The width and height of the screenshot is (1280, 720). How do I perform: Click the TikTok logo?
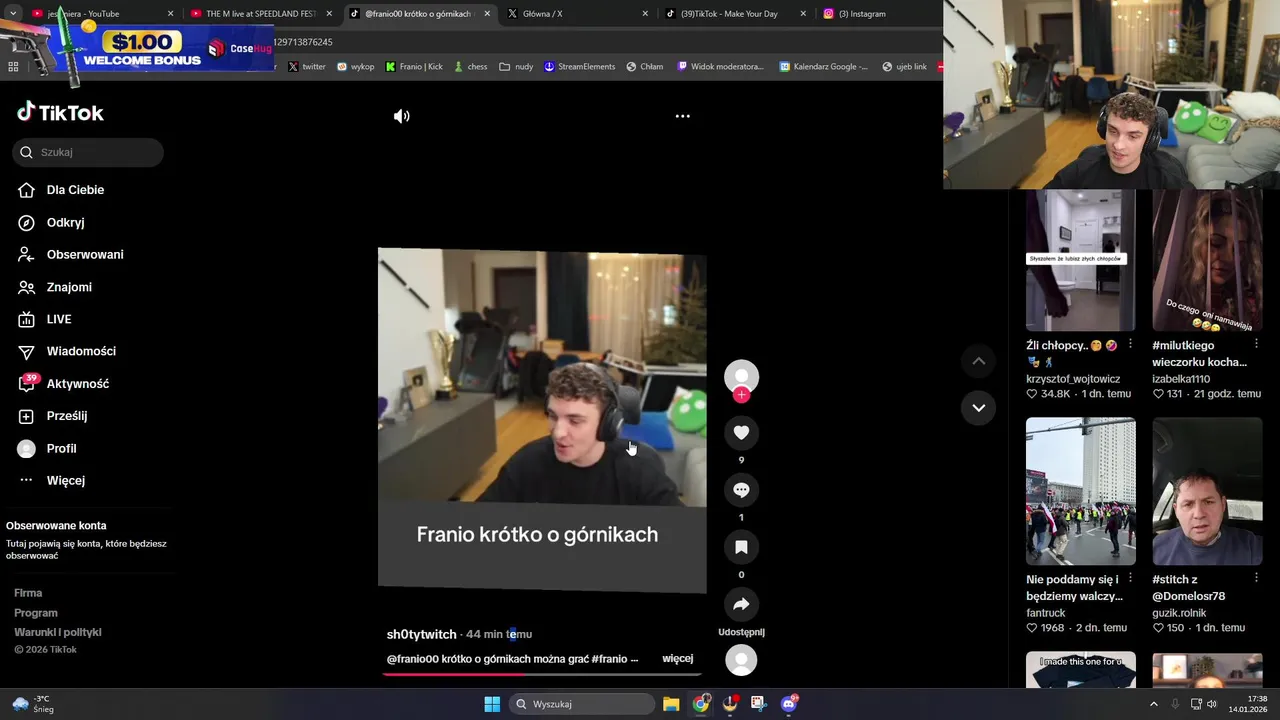60,112
